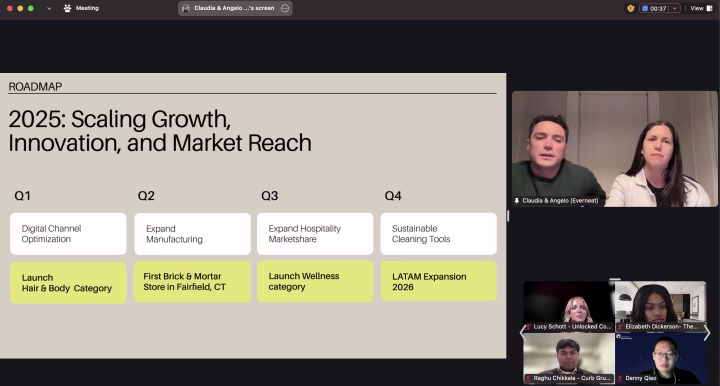
Task: Click the View button
Action: tap(701, 8)
